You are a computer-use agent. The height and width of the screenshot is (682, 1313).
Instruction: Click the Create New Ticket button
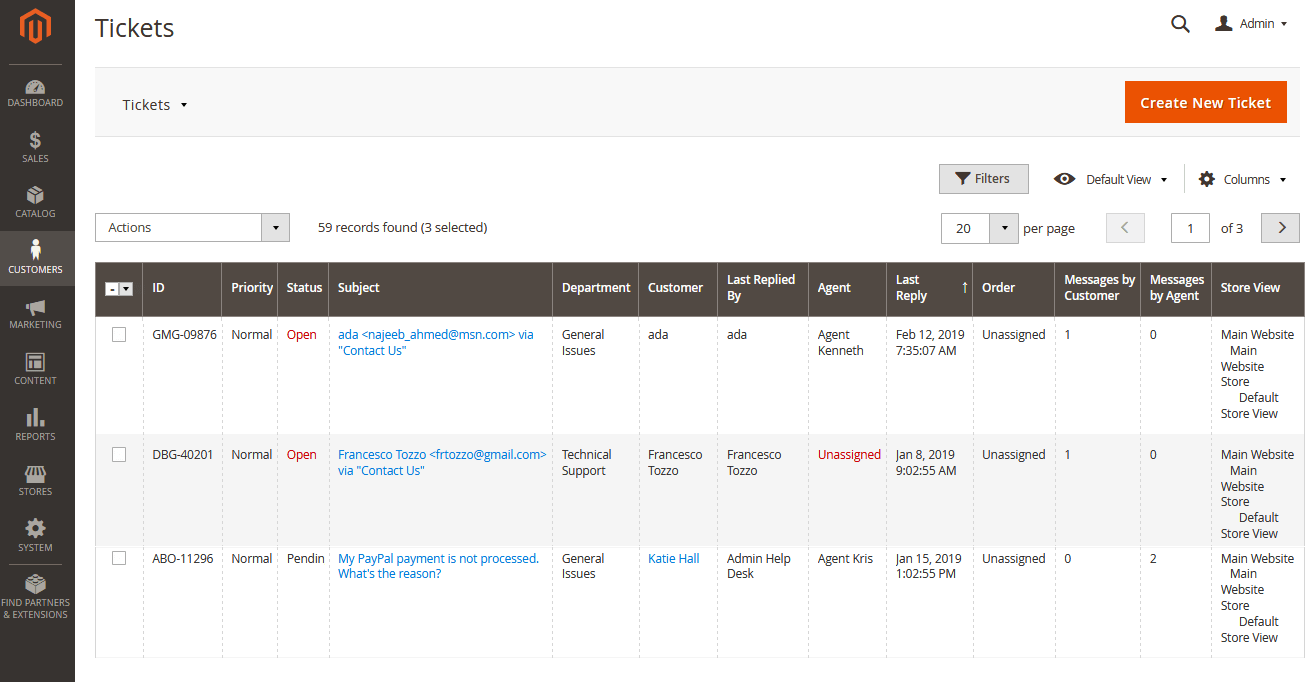pos(1205,101)
